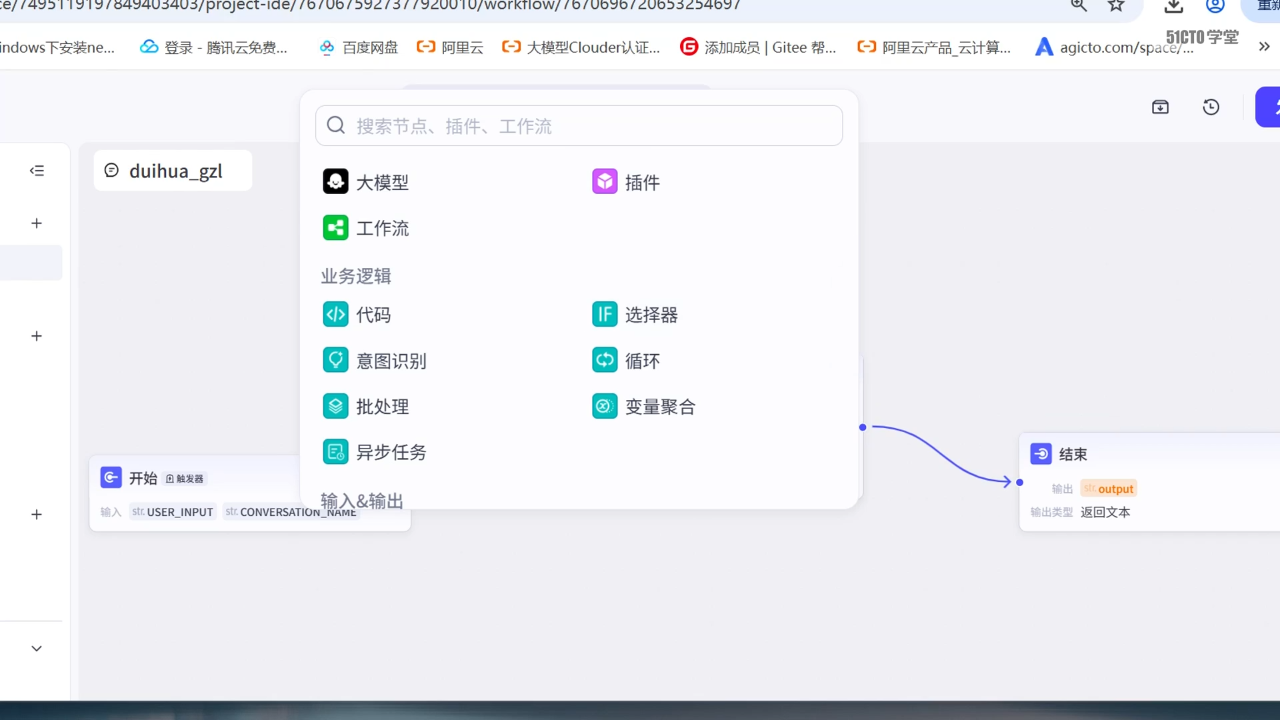Click the USER_INPUT variable tag
This screenshot has width=1280, height=720.
[x=172, y=512]
